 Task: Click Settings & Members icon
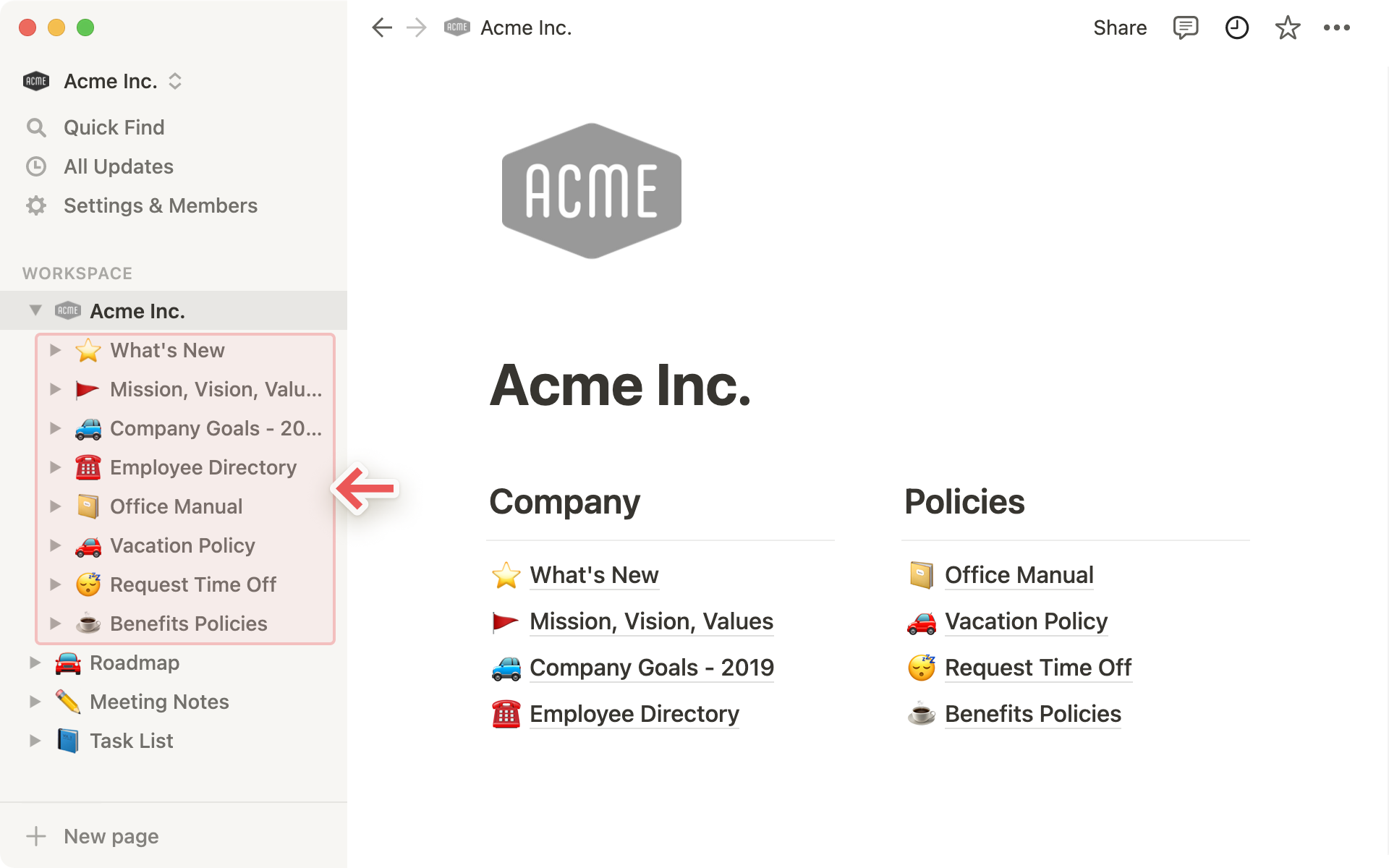pyautogui.click(x=36, y=206)
